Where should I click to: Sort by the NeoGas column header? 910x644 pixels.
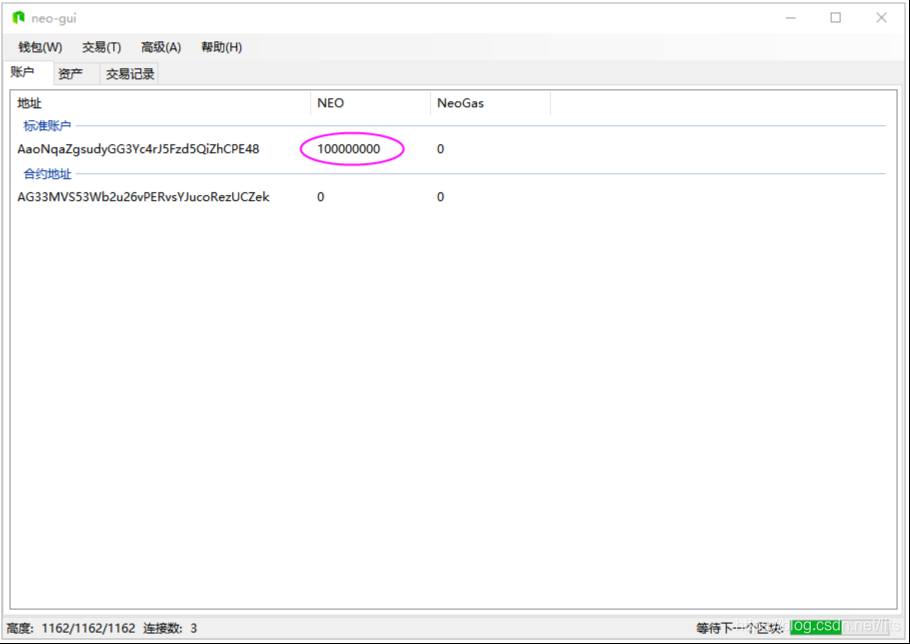490,103
